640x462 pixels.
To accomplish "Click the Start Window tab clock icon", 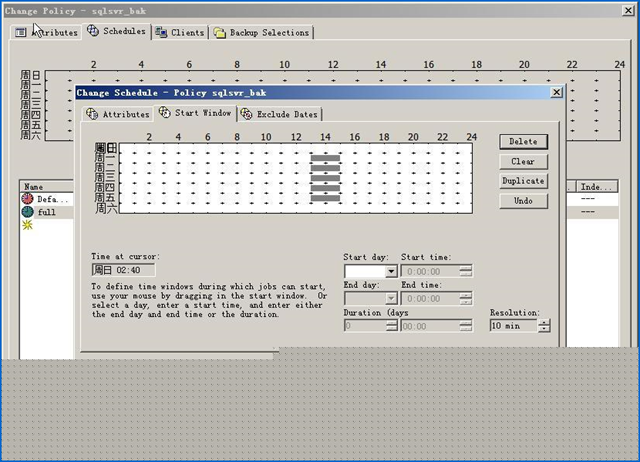I will (x=165, y=113).
